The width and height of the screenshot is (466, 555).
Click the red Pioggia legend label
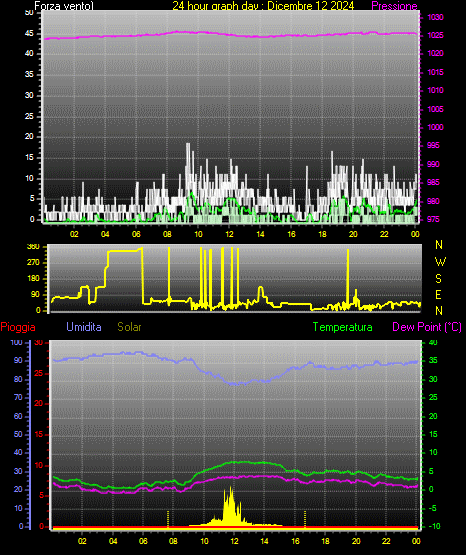[18, 327]
